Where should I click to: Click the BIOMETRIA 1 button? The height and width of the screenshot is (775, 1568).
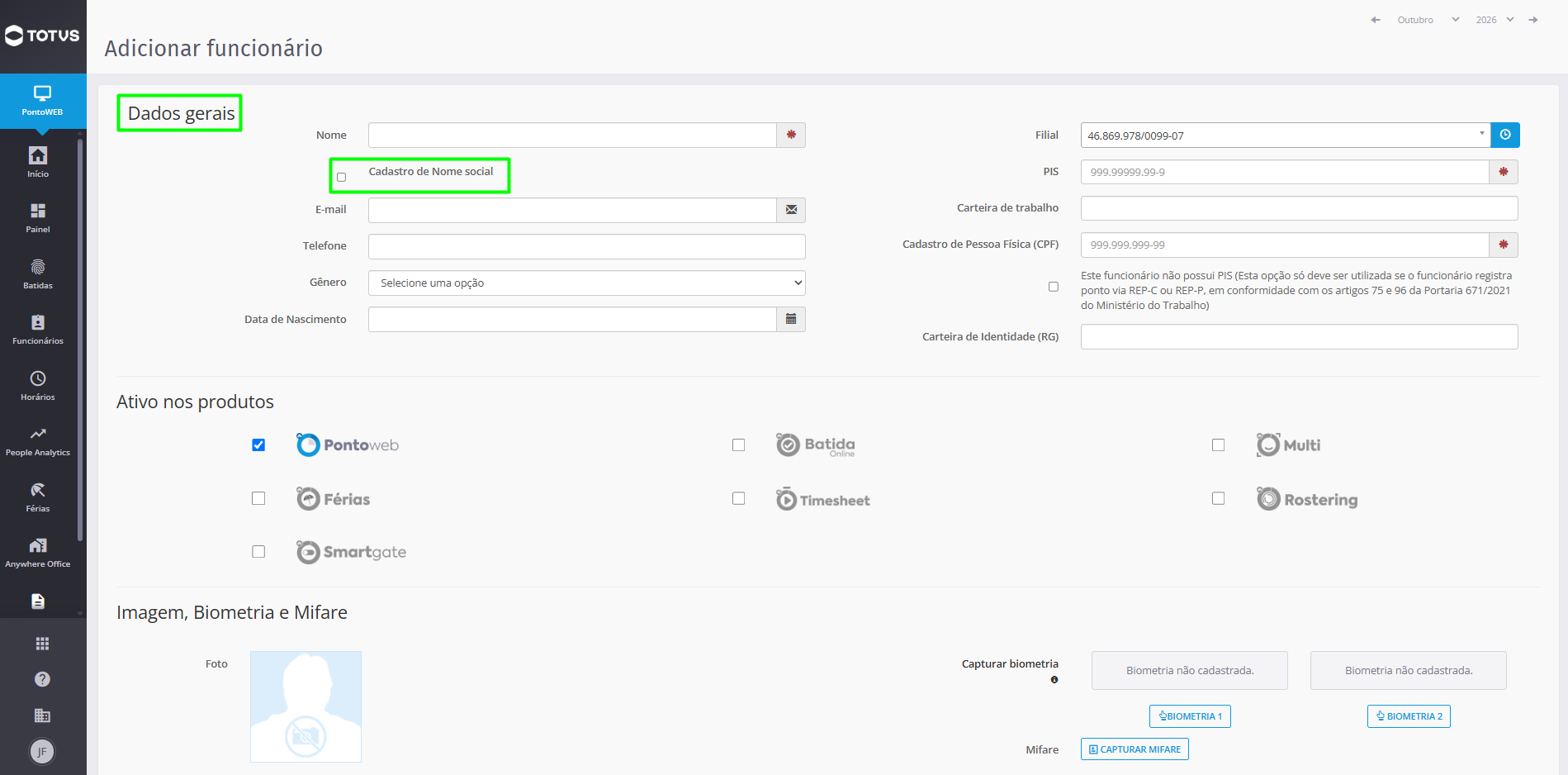(1190, 716)
